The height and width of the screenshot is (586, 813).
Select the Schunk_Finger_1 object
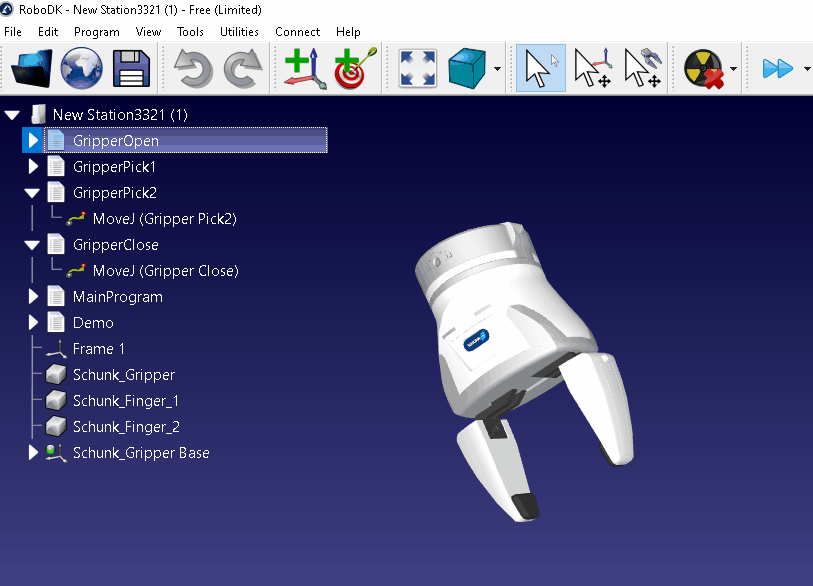coord(126,401)
